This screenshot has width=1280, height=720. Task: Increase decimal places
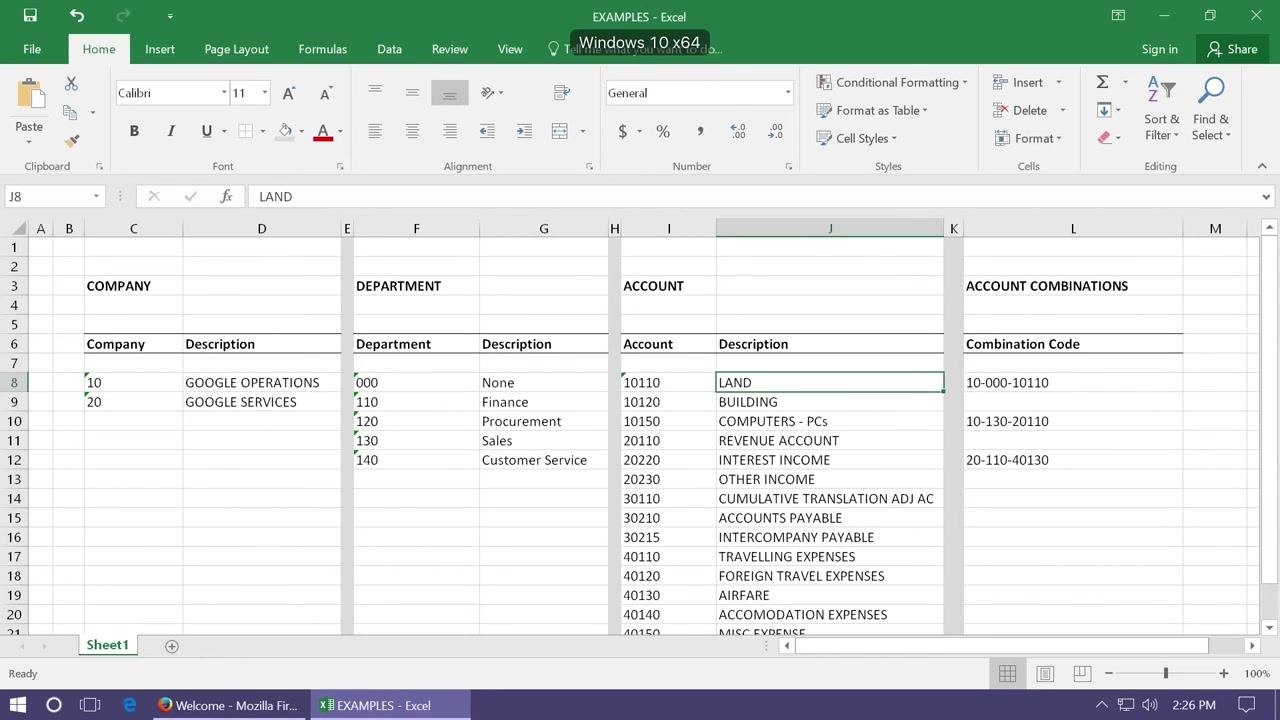738,131
